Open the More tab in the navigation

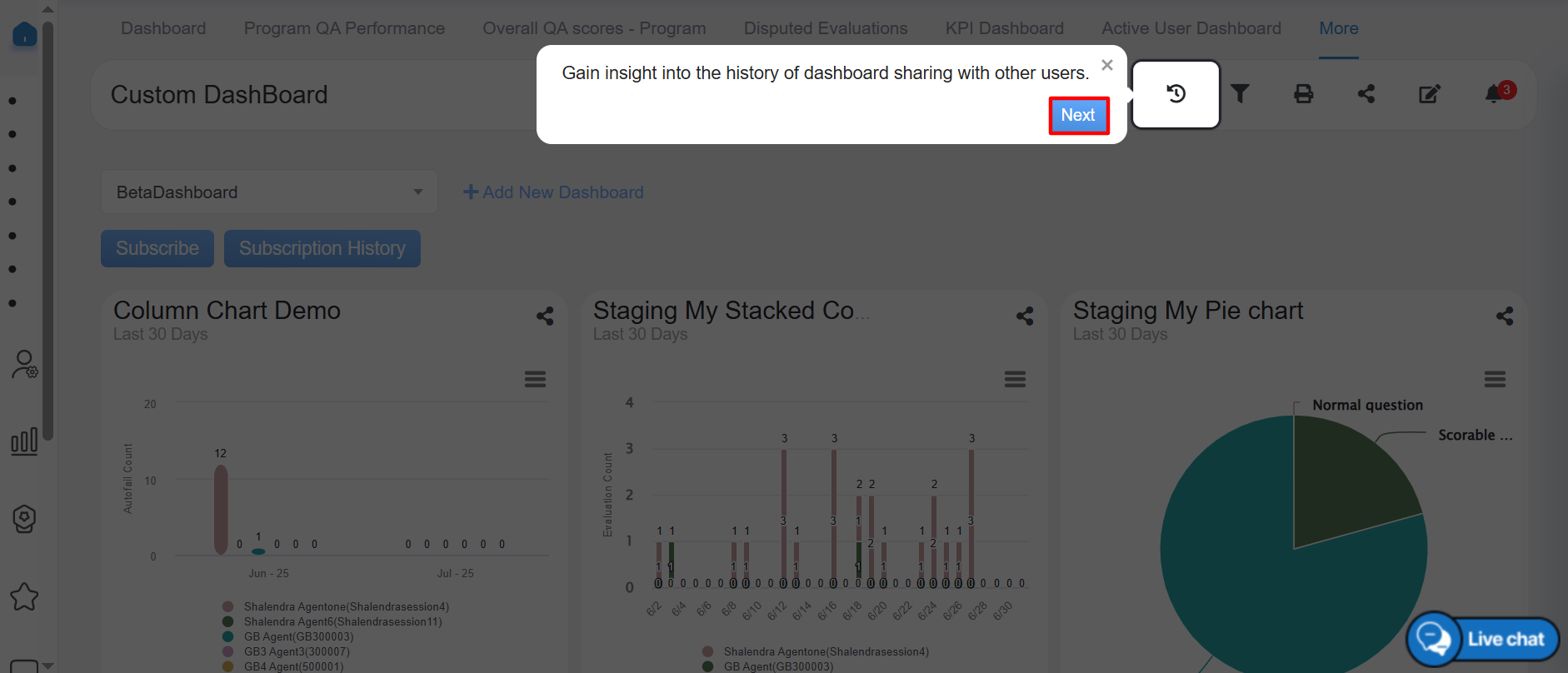click(1338, 28)
